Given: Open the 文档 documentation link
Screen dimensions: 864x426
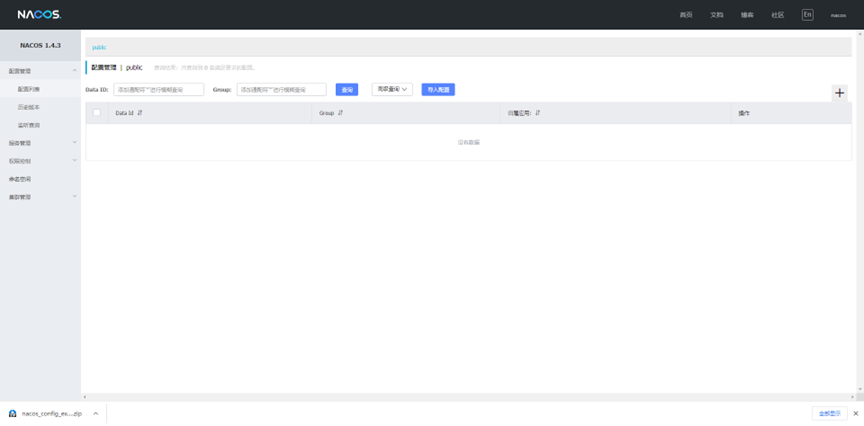Looking at the screenshot, I should coord(716,15).
